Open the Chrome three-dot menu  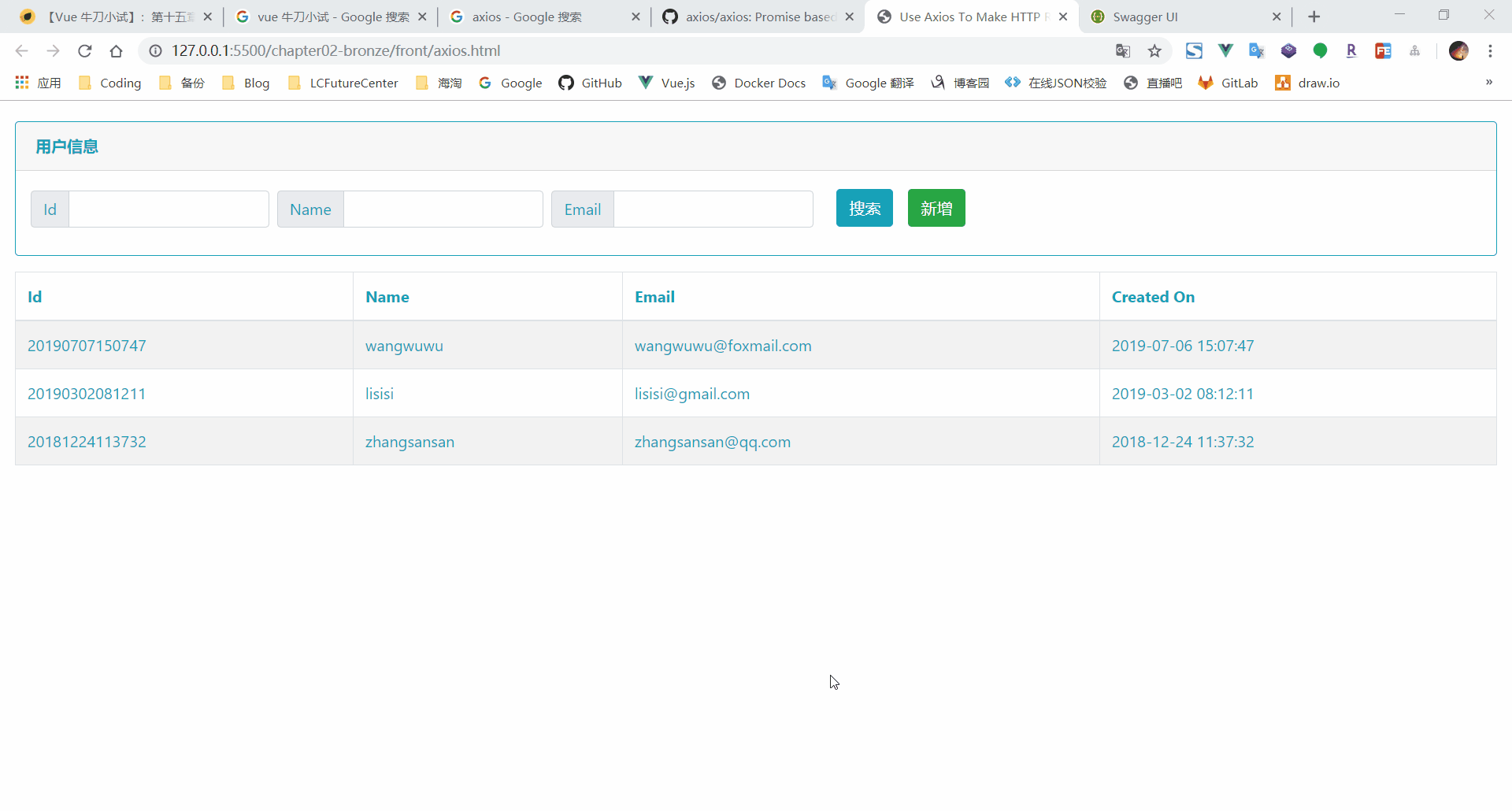coord(1490,51)
